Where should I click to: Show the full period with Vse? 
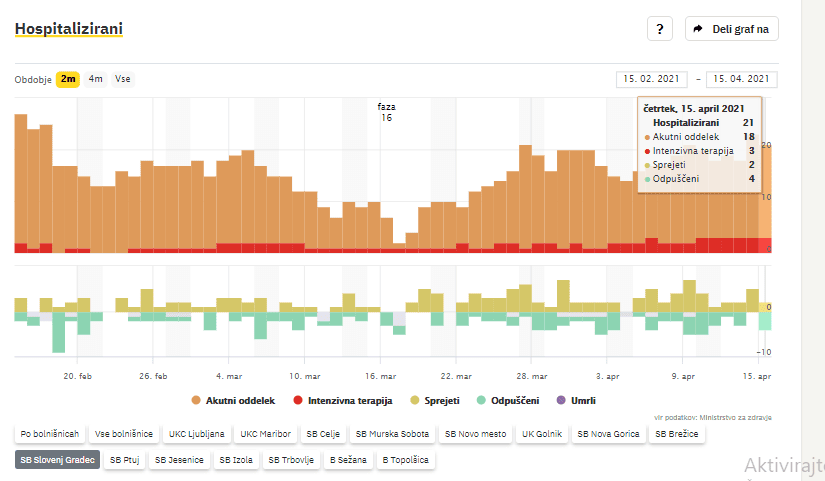point(122,79)
